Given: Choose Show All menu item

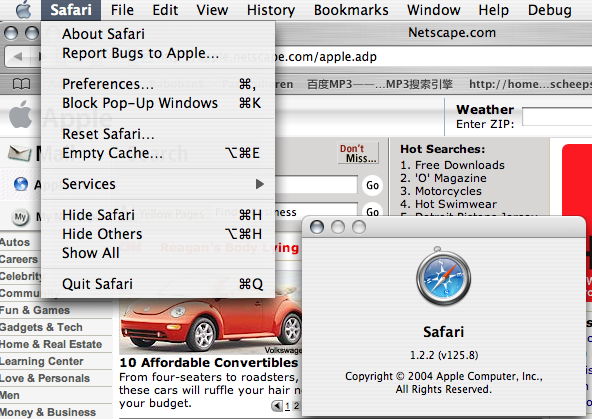Looking at the screenshot, I should [x=158, y=253].
